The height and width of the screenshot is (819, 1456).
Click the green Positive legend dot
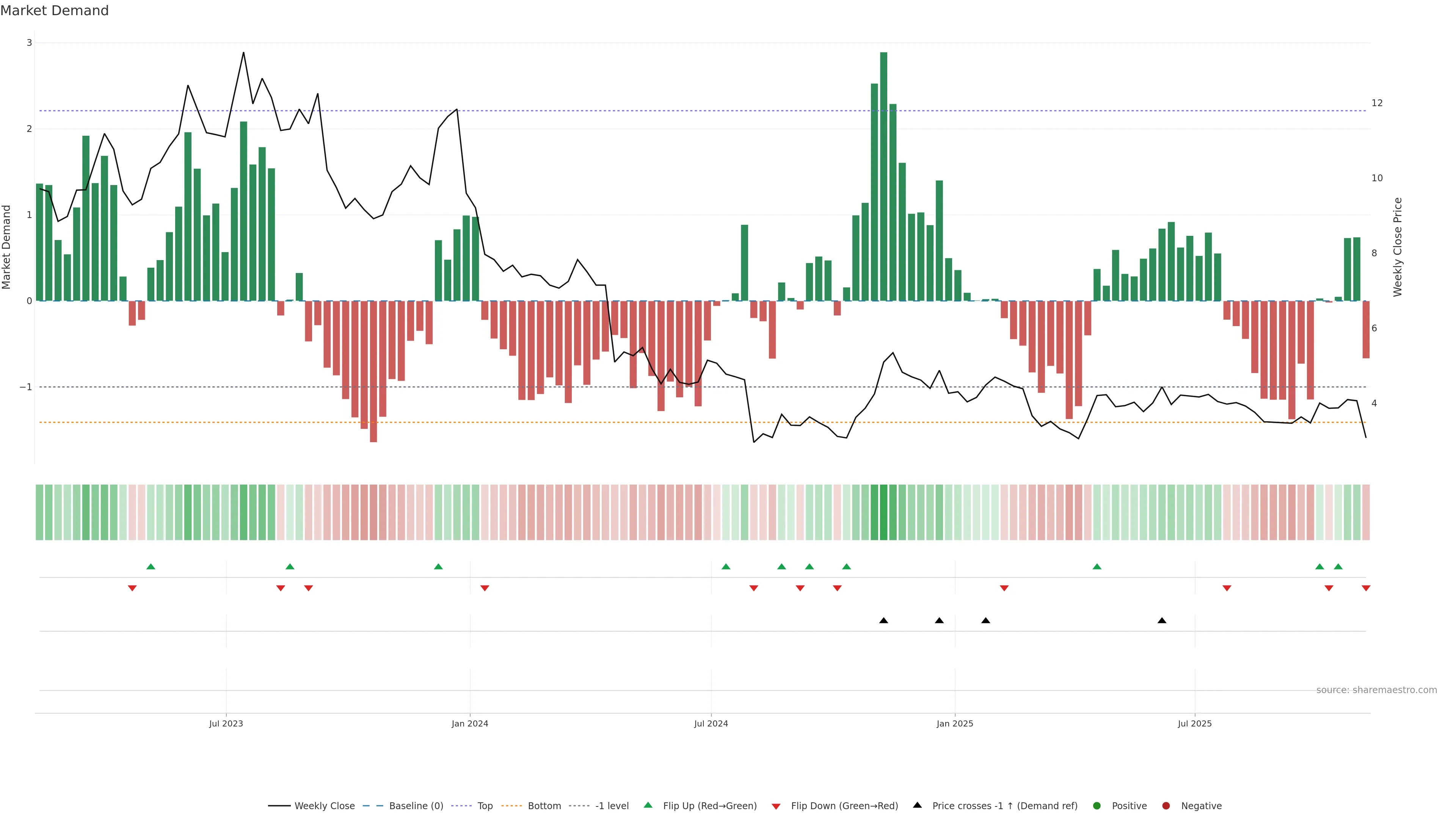pos(1097,805)
